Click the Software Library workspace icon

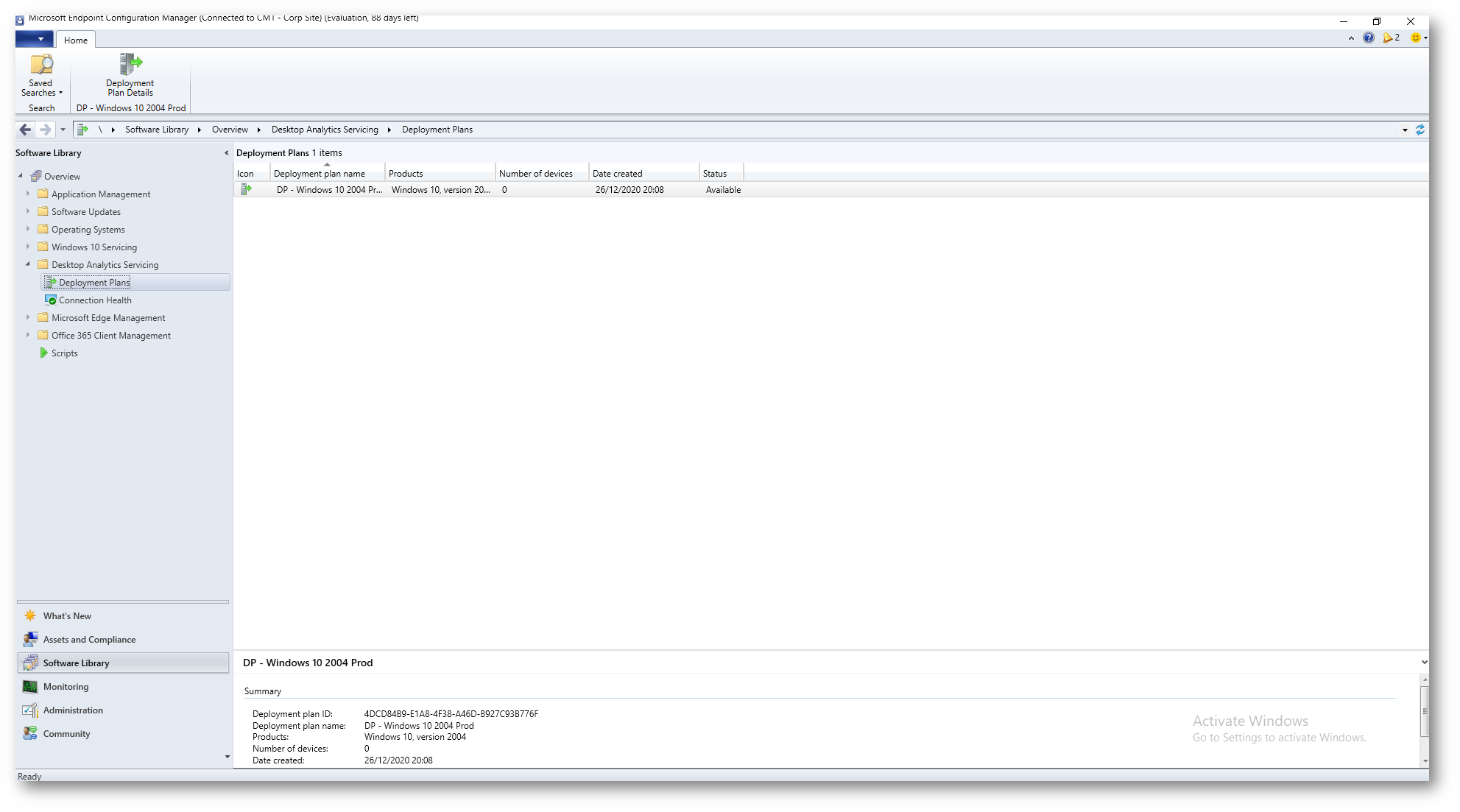[x=30, y=663]
